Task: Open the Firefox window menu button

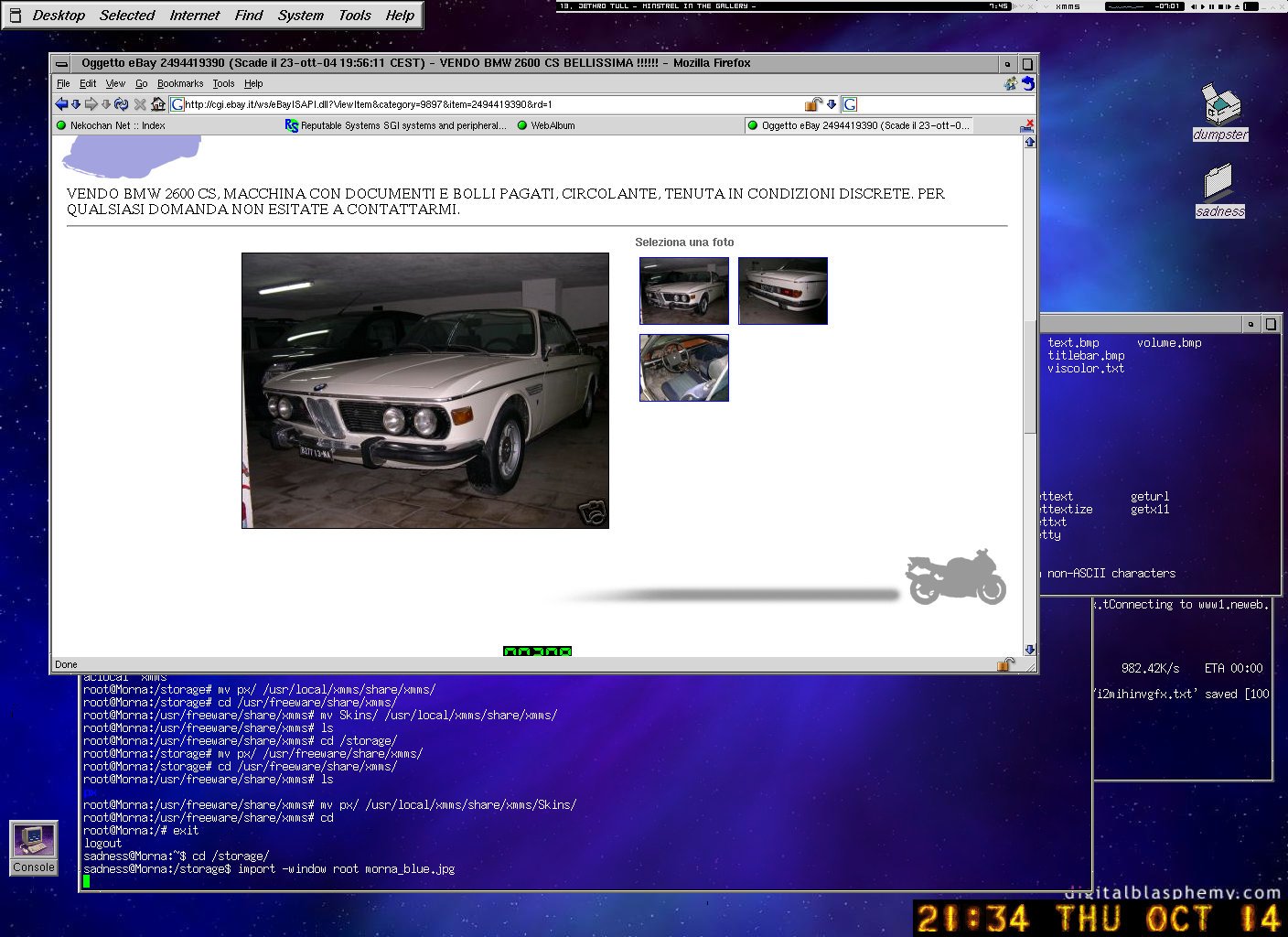Action: pyautogui.click(x=61, y=63)
